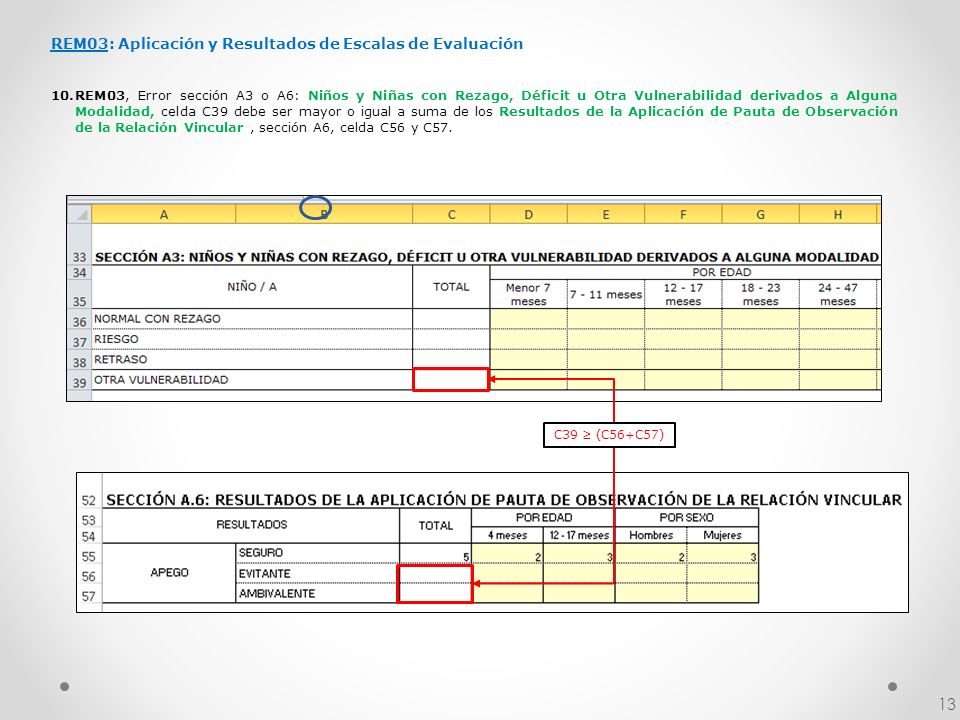Select the RIESGO row label
Viewport: 960px width, 720px height.
252,339
